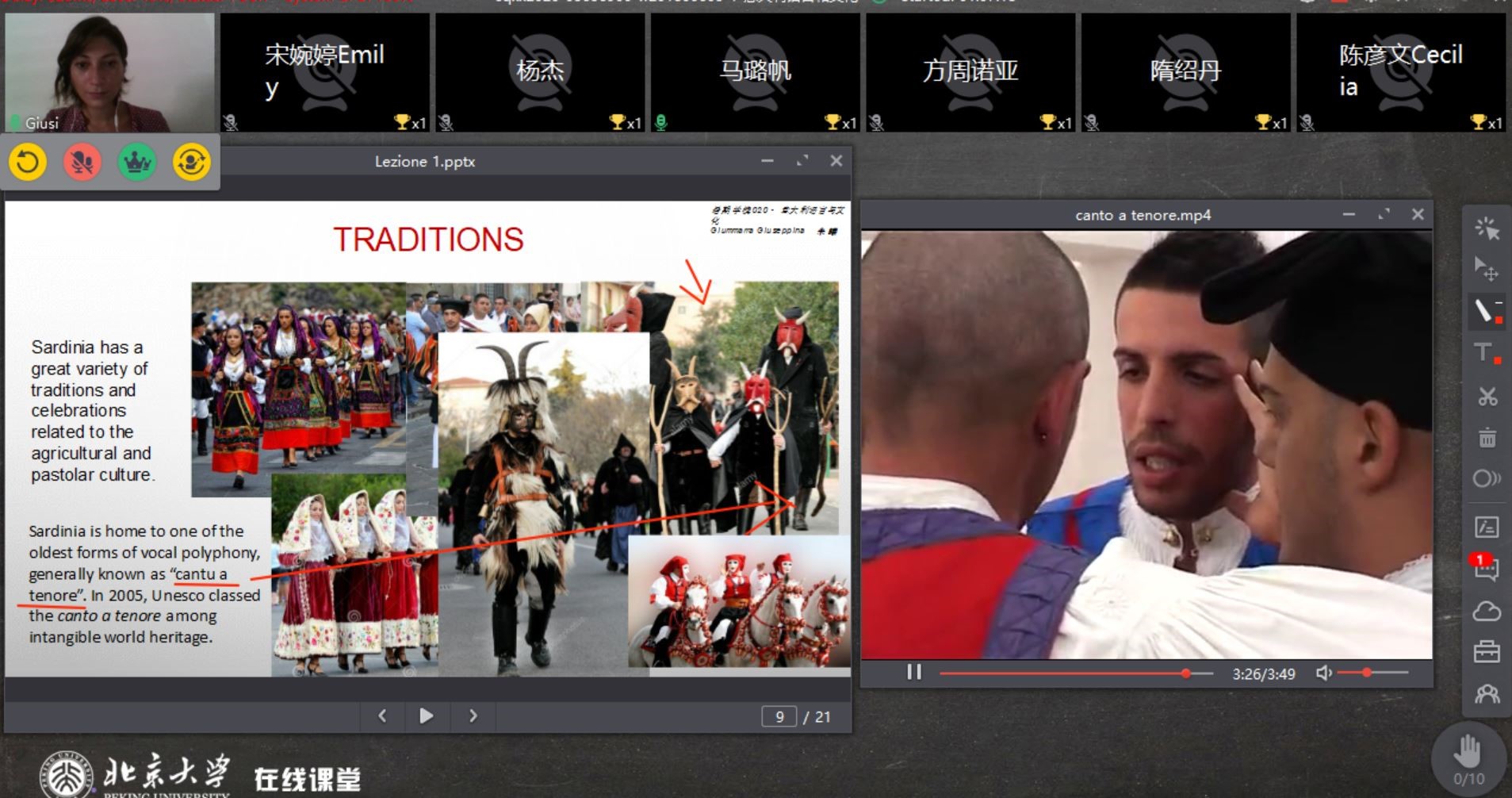Mute the video speaker icon

[x=1323, y=673]
